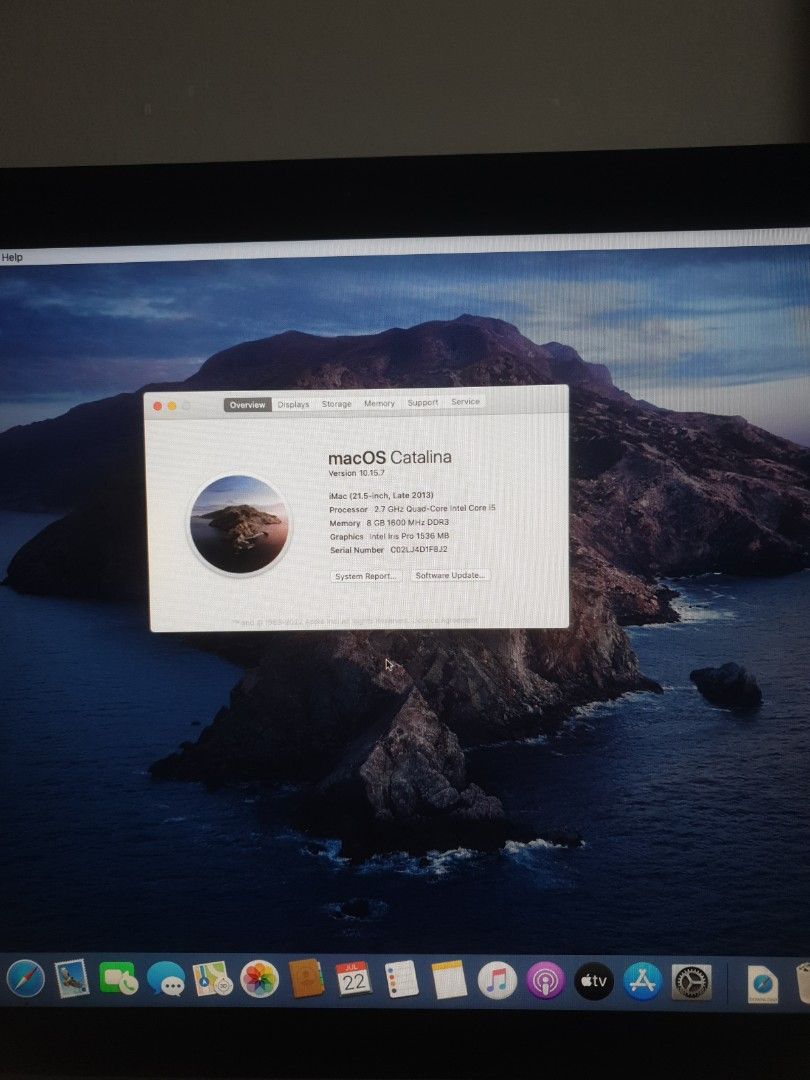Launch the Mail app in Dock
Screen dimensions: 810x1080
[x=72, y=978]
